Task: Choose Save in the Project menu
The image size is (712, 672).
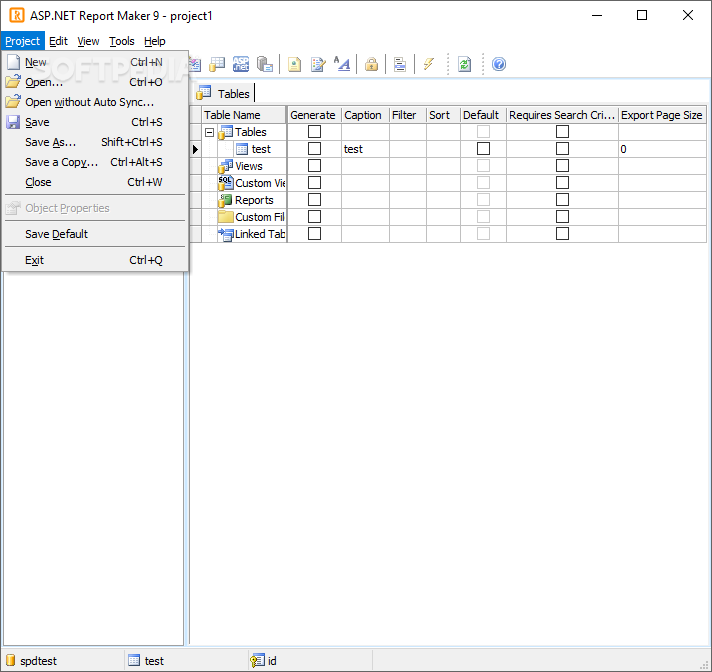Action: [x=95, y=122]
